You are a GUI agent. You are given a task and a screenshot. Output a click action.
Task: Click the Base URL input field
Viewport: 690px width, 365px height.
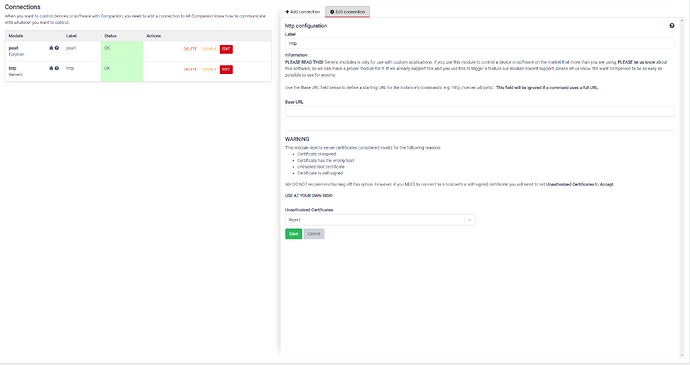pyautogui.click(x=480, y=111)
